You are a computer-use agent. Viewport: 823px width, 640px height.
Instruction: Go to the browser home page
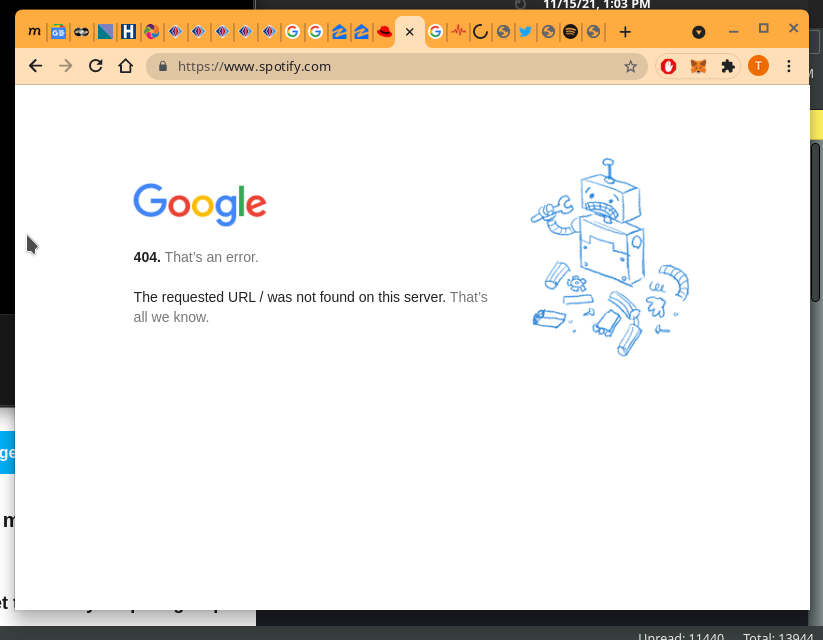click(125, 66)
